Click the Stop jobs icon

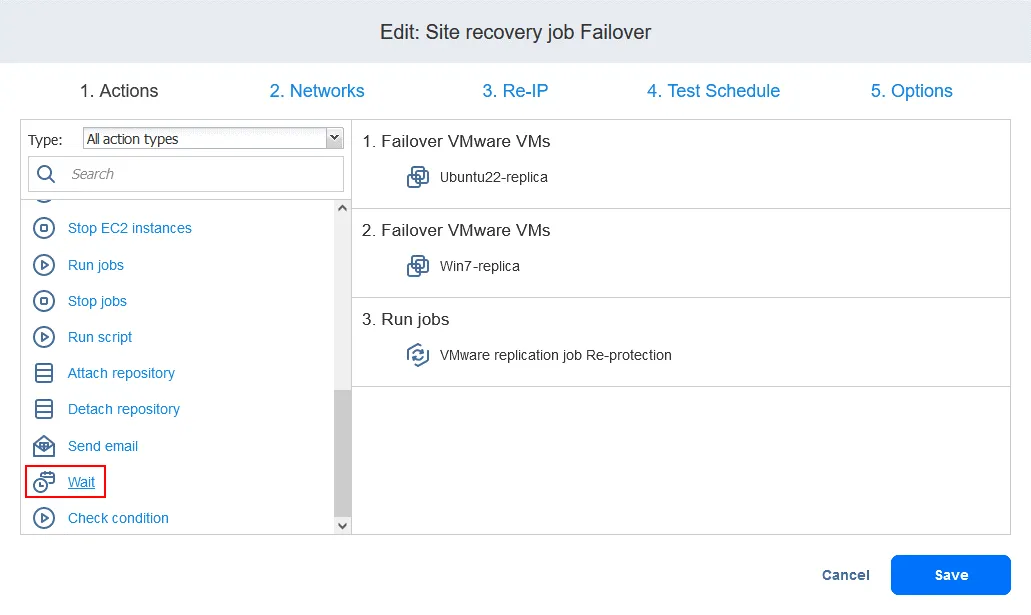44,301
